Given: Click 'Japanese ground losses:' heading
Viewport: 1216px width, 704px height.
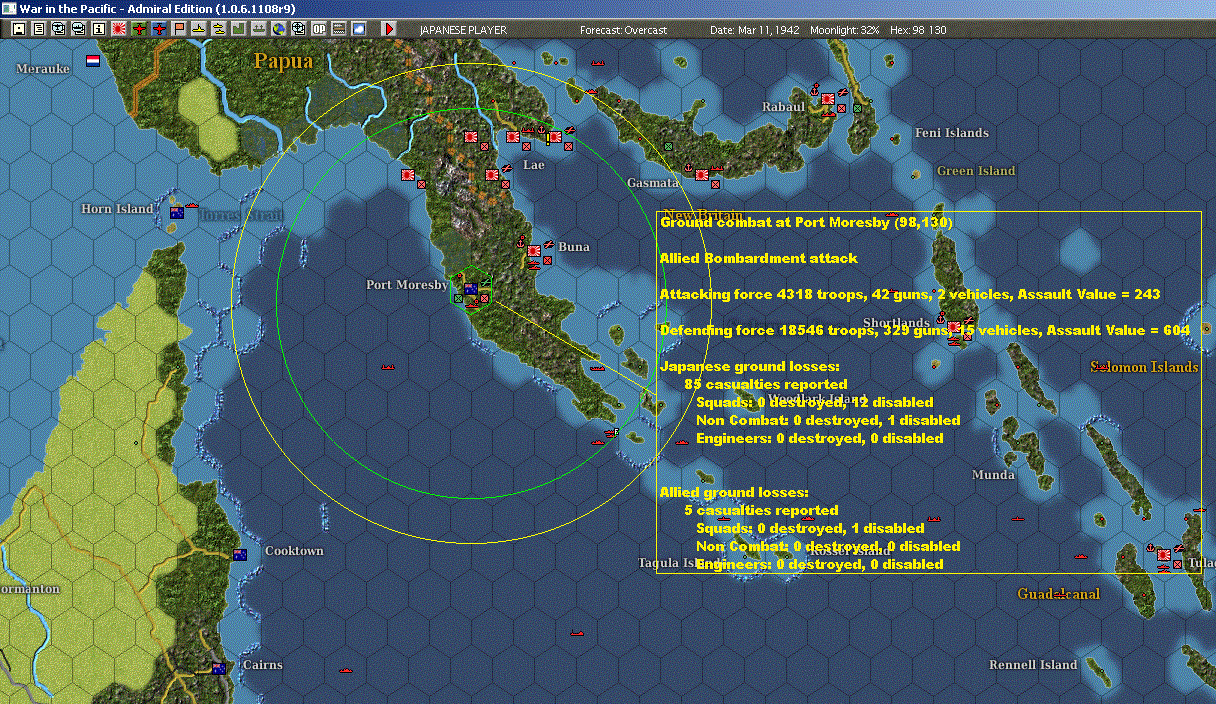Looking at the screenshot, I should click(750, 366).
